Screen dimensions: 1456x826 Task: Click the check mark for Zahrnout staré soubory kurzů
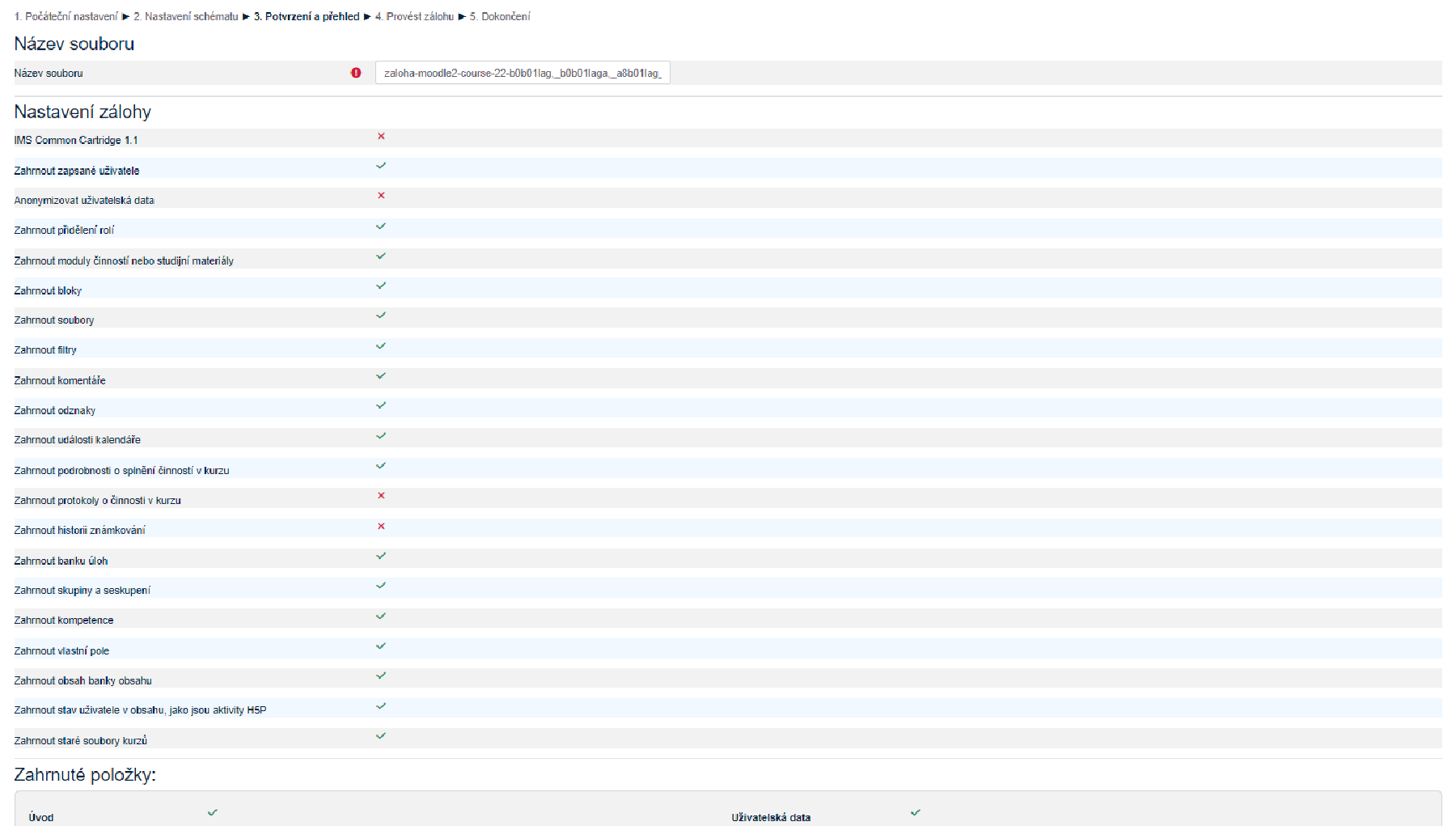point(381,735)
